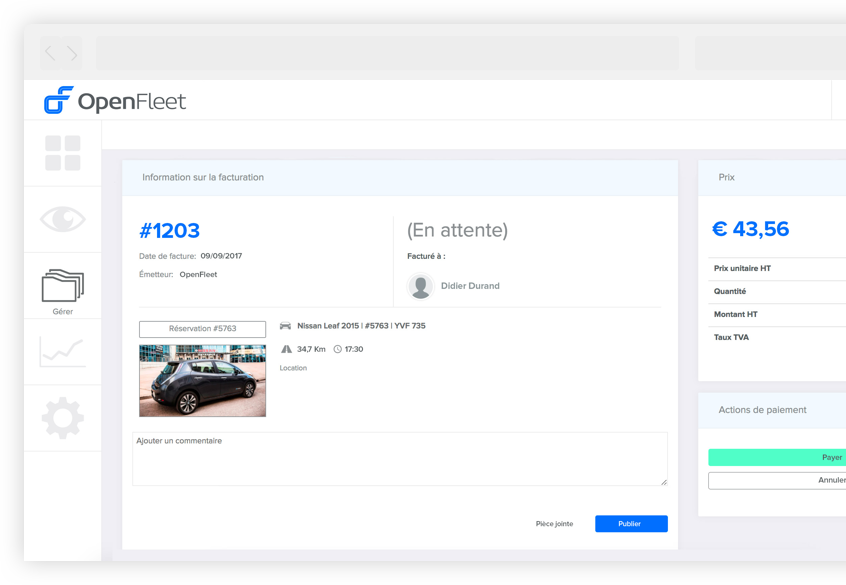
Task: Click the car icon beside Nissan Leaf 2015
Action: pos(286,328)
